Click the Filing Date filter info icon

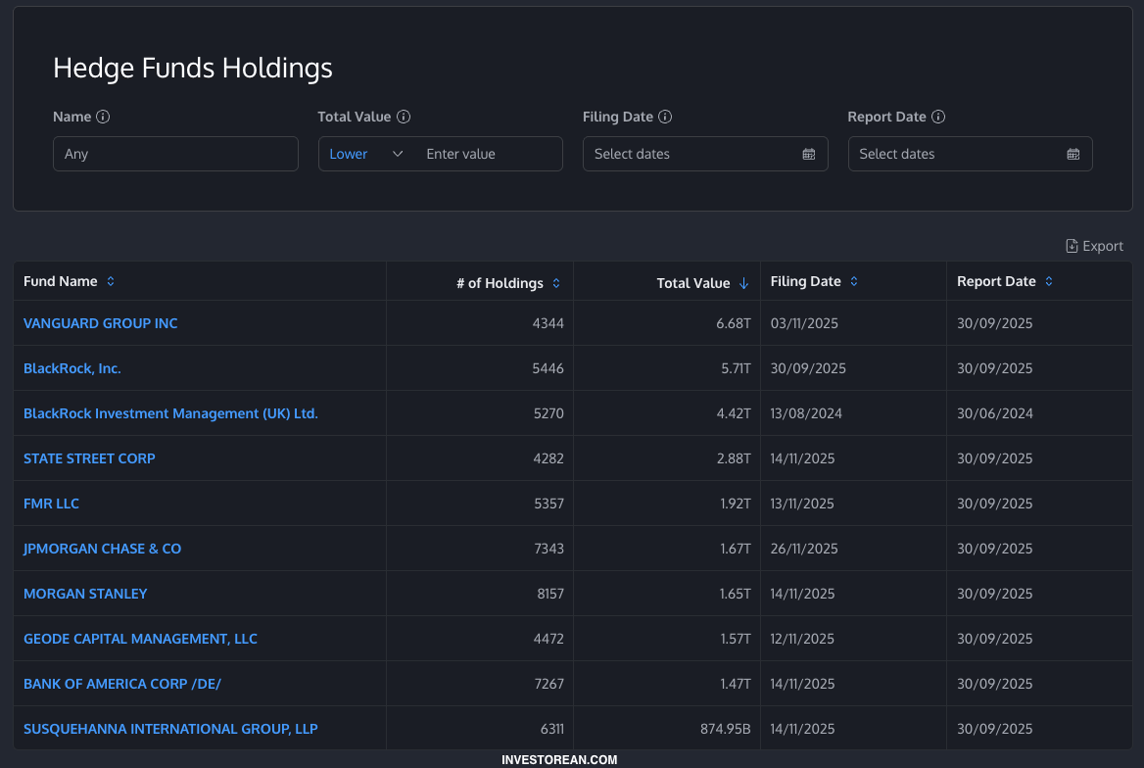(x=665, y=117)
